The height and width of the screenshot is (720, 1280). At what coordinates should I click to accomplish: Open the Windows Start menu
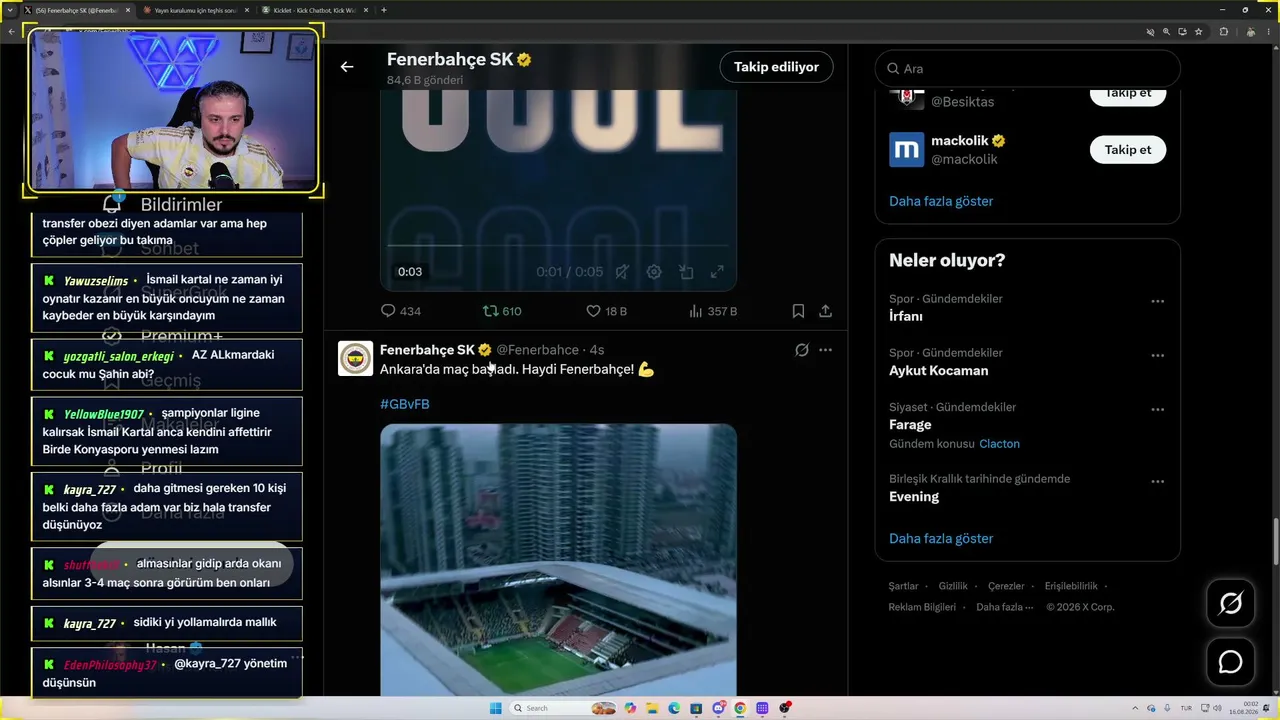click(x=496, y=708)
